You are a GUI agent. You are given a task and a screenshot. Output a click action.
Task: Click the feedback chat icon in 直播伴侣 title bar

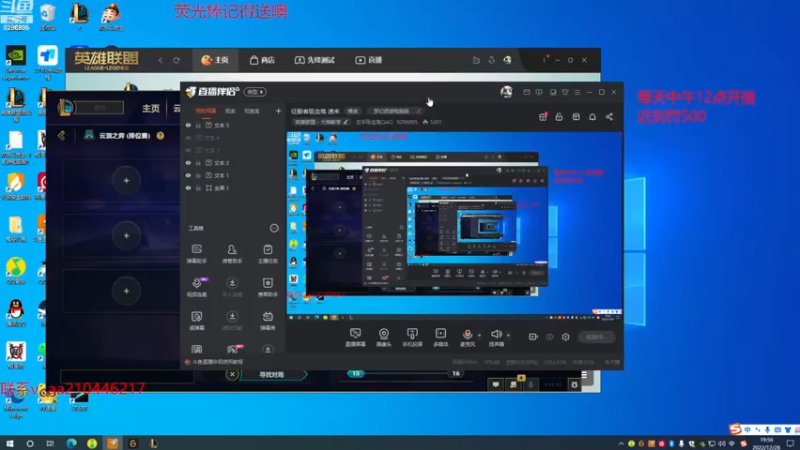tap(539, 92)
